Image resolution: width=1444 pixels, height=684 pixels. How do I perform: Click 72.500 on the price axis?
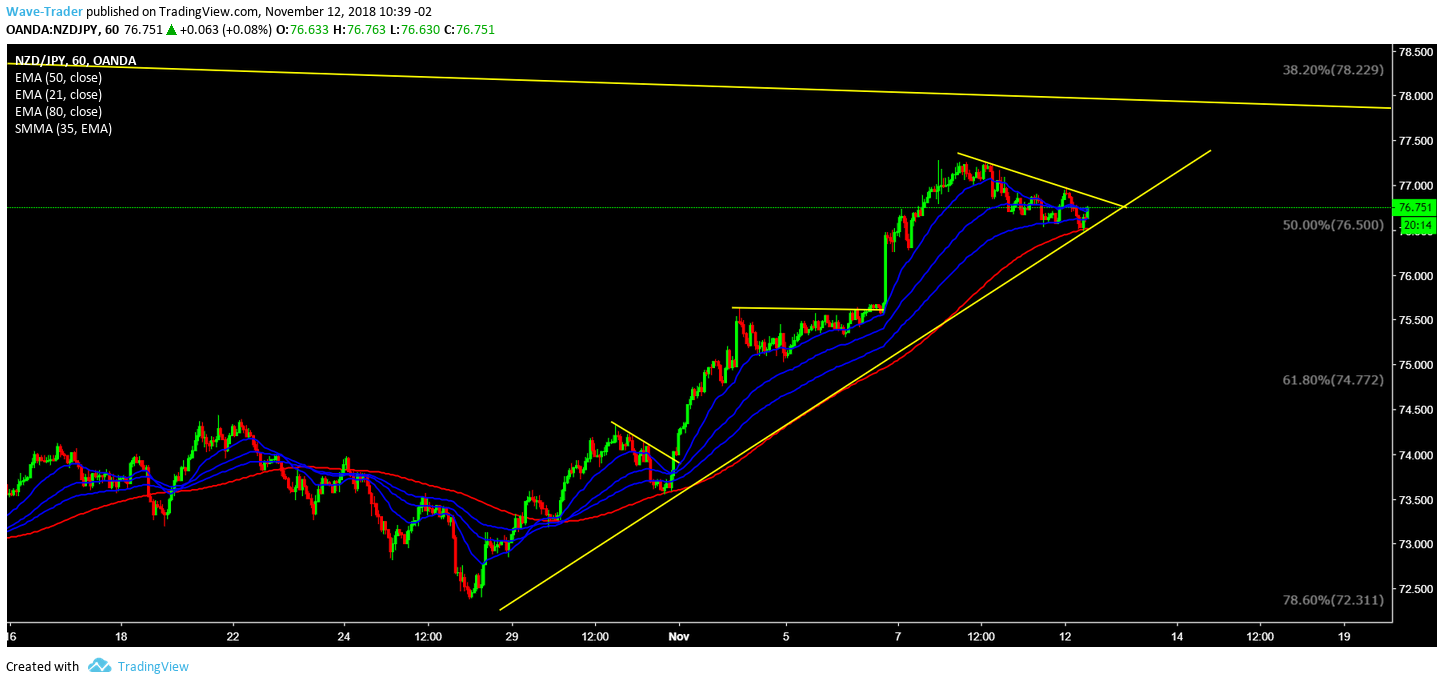(x=1417, y=589)
